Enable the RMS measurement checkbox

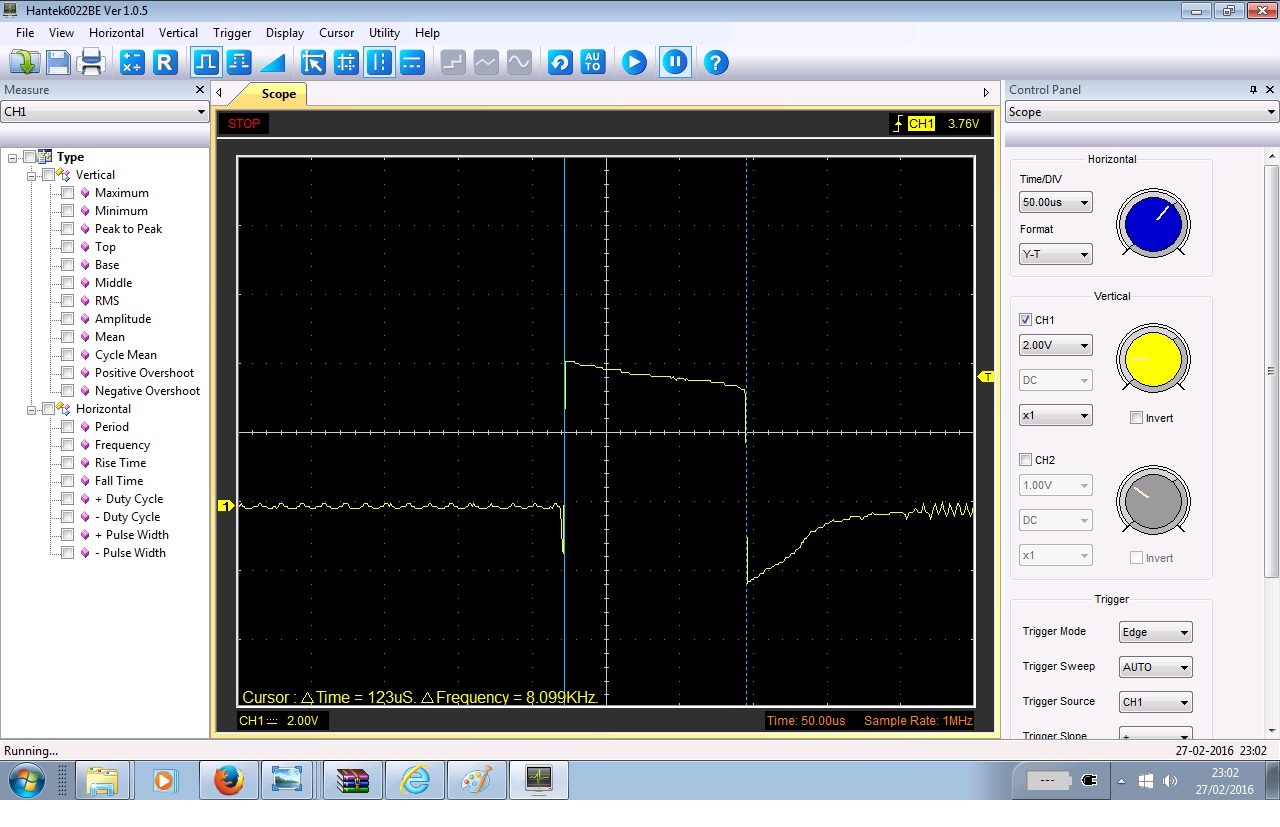[67, 301]
